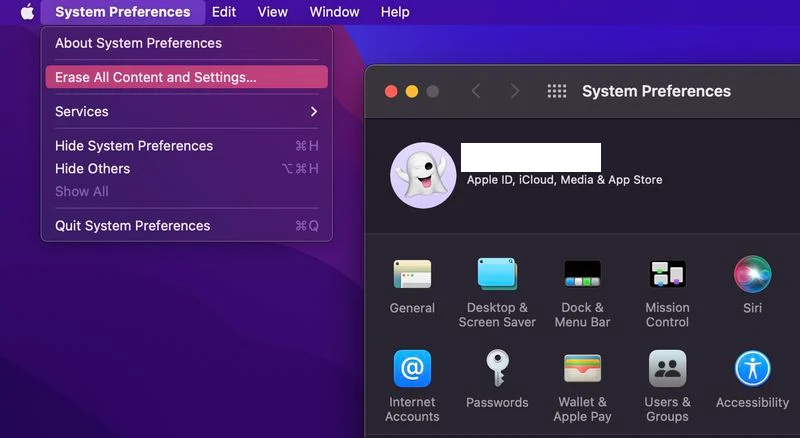Choose Hide Others menu entry

coord(187,168)
